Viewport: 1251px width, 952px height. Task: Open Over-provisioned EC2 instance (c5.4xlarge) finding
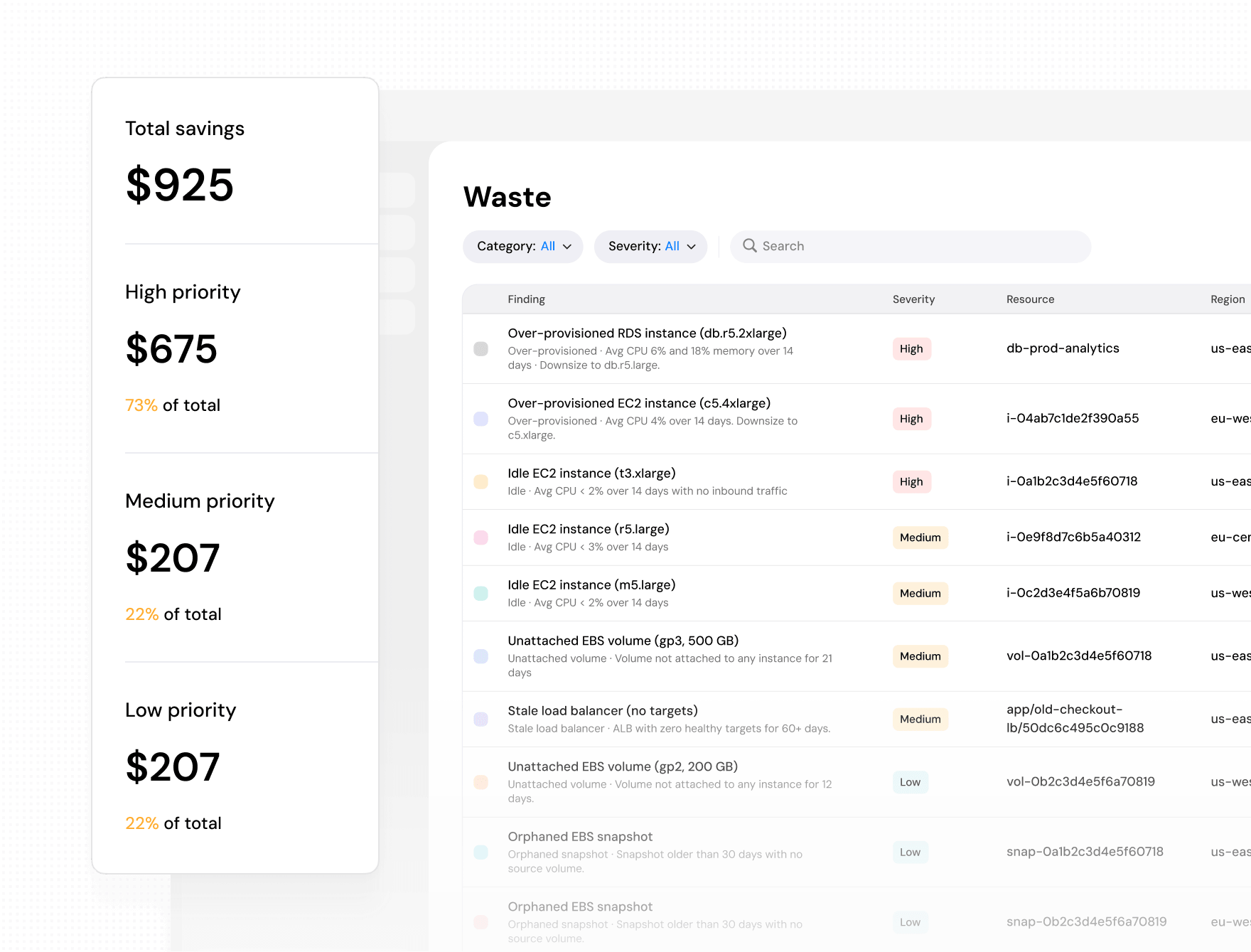point(639,404)
